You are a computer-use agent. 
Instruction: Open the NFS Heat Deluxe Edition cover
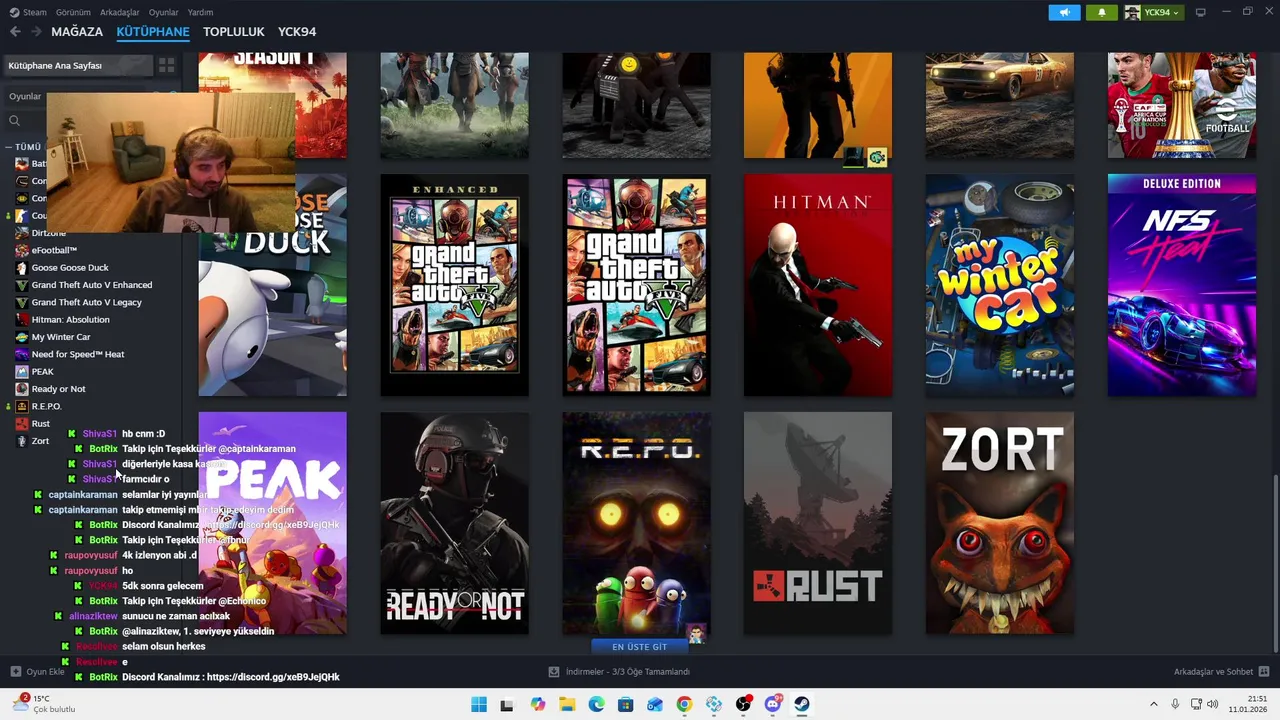(x=1182, y=285)
